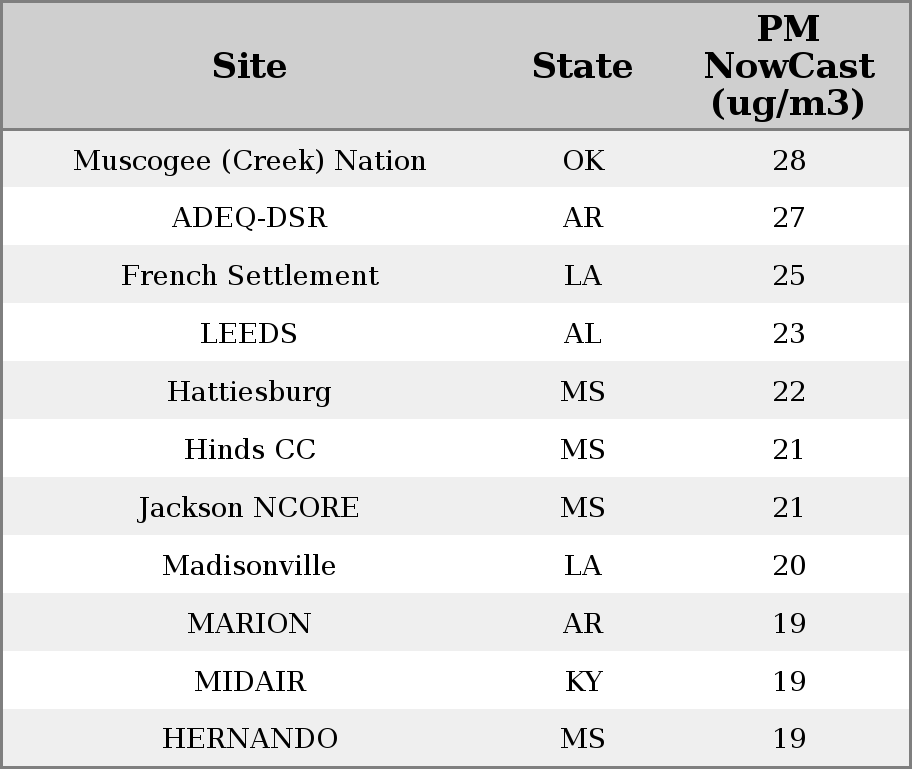Select the HERNANDO site cell
912x769 pixels.
click(x=249, y=739)
